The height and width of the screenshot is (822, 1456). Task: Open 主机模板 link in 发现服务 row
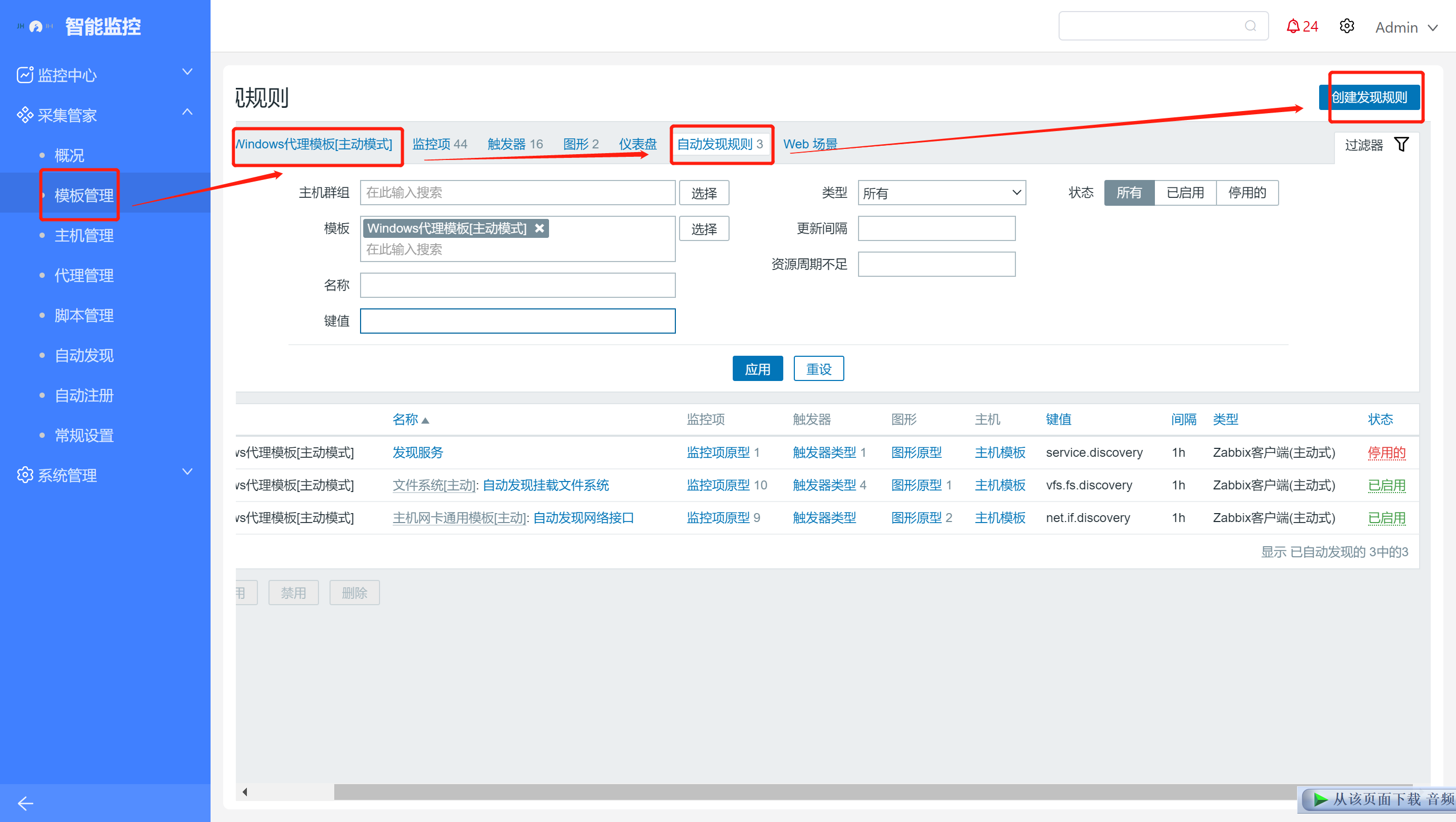tap(1000, 453)
